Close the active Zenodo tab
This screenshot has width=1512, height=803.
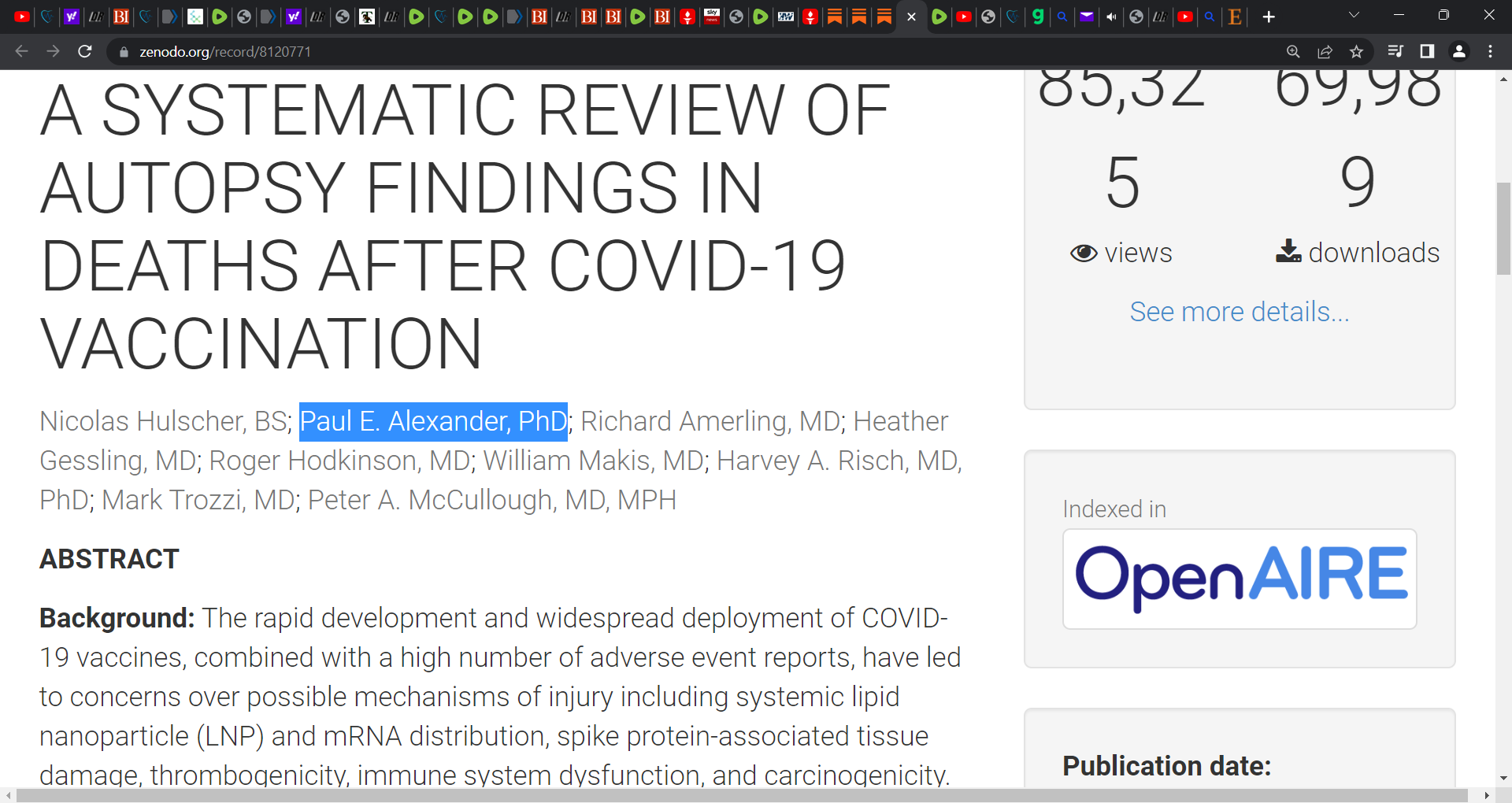click(x=911, y=17)
